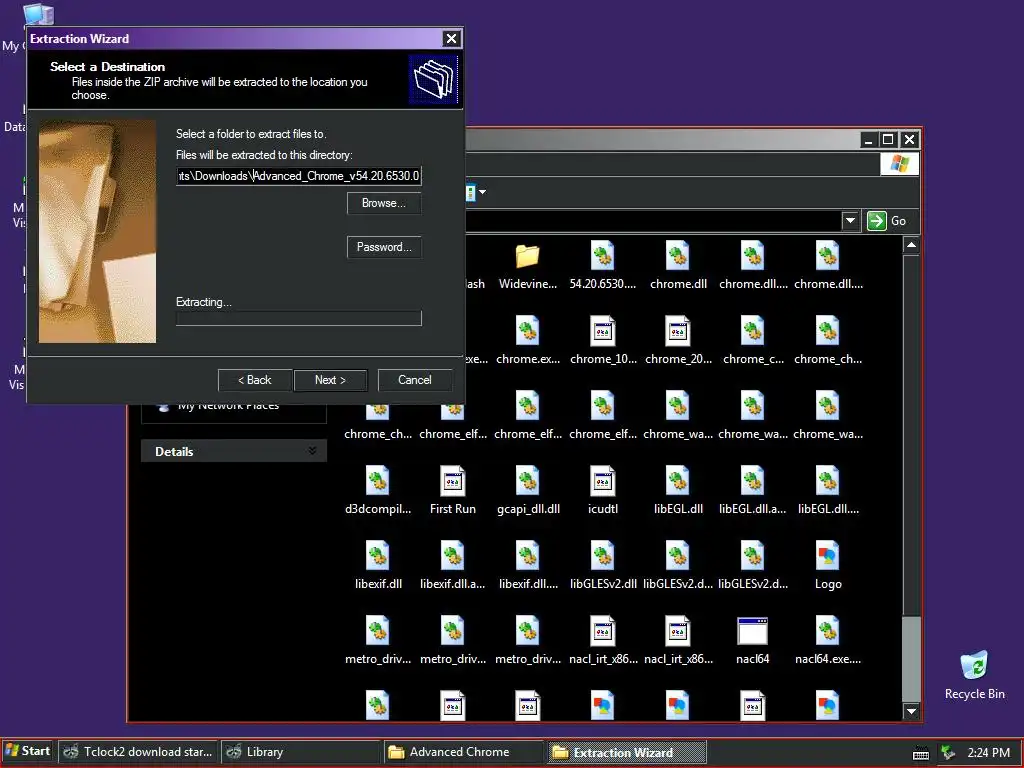Select the libexif.dll.a... file icon
Viewport: 1024px width, 768px height.
coord(453,556)
